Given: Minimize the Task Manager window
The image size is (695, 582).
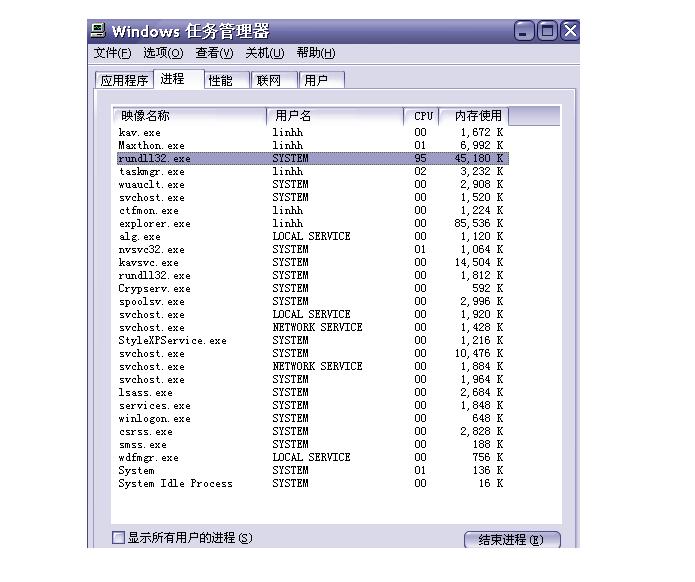Looking at the screenshot, I should point(524,31).
